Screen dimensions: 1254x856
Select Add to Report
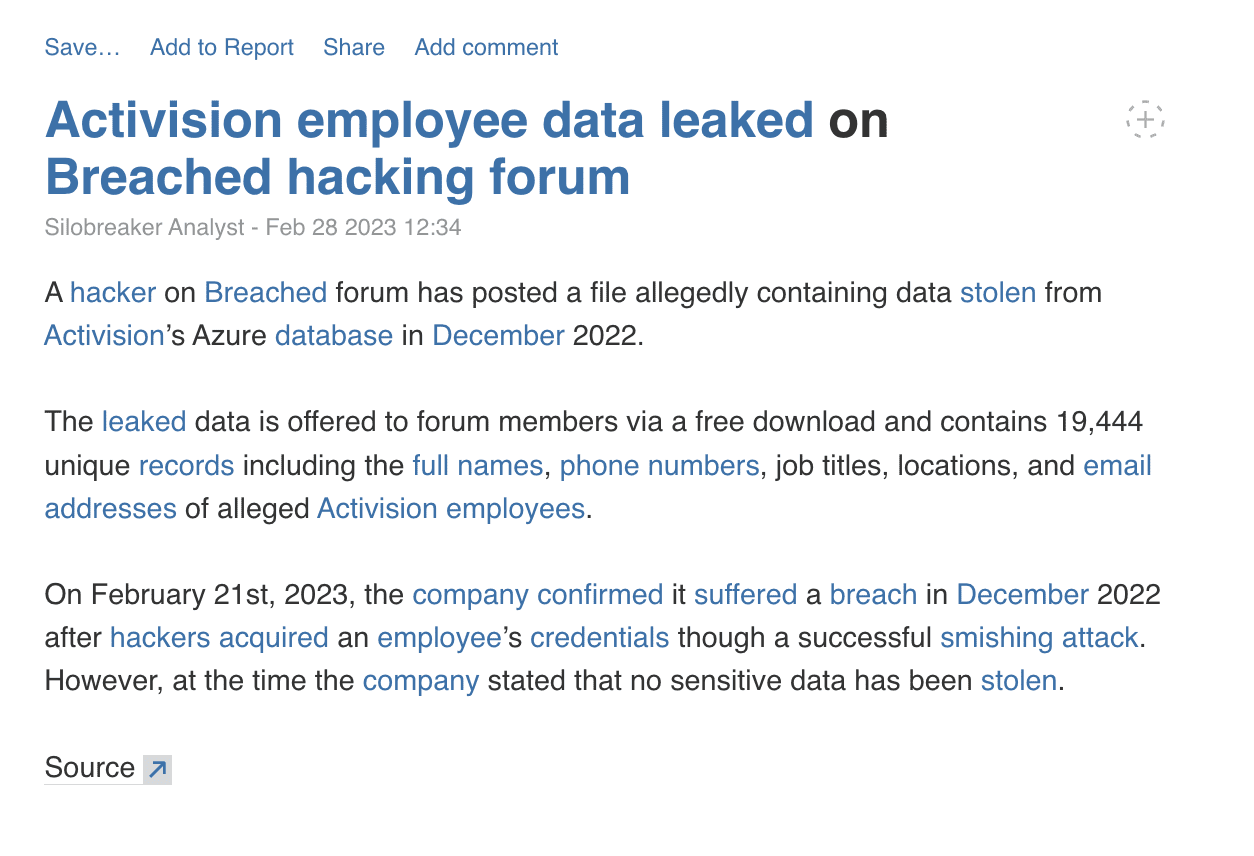[x=222, y=47]
